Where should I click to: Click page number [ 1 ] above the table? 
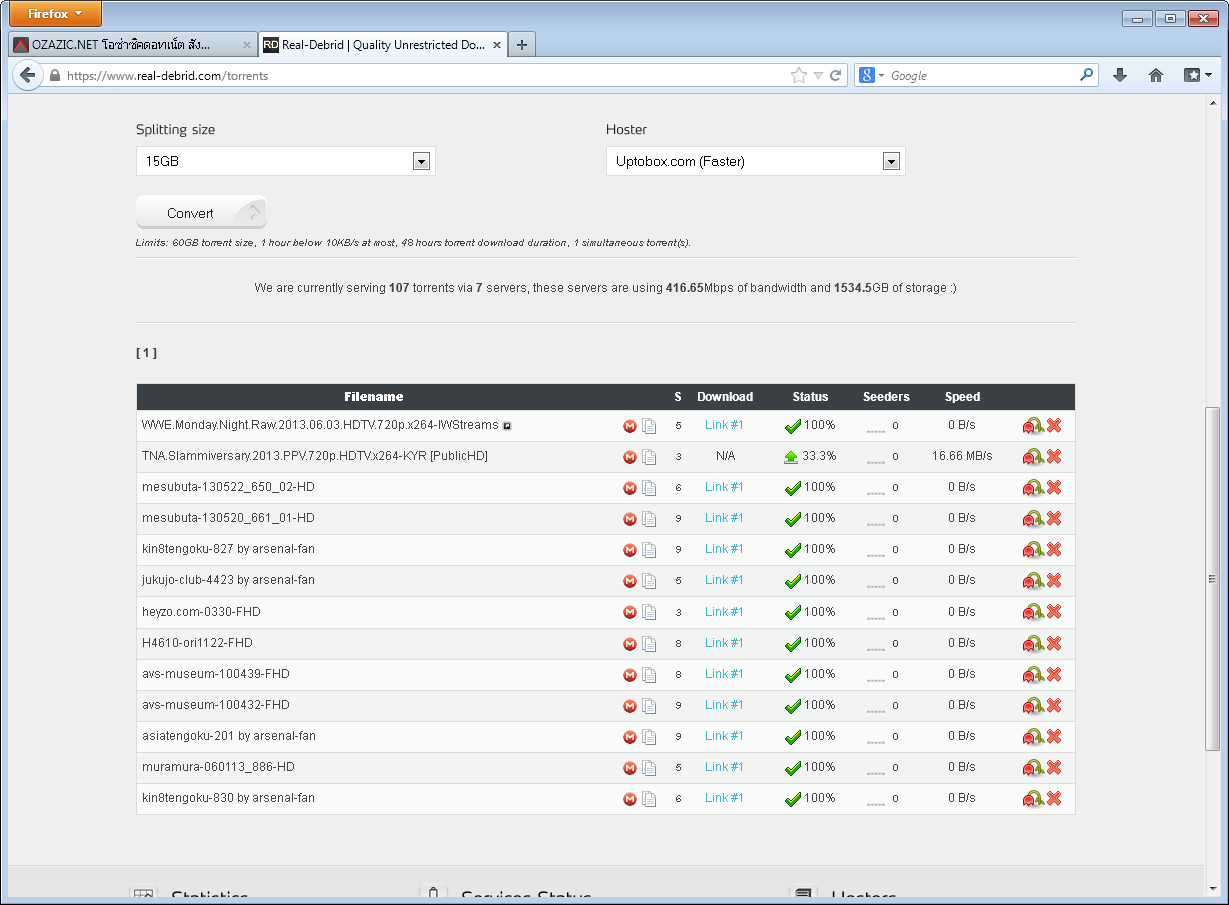(x=146, y=353)
